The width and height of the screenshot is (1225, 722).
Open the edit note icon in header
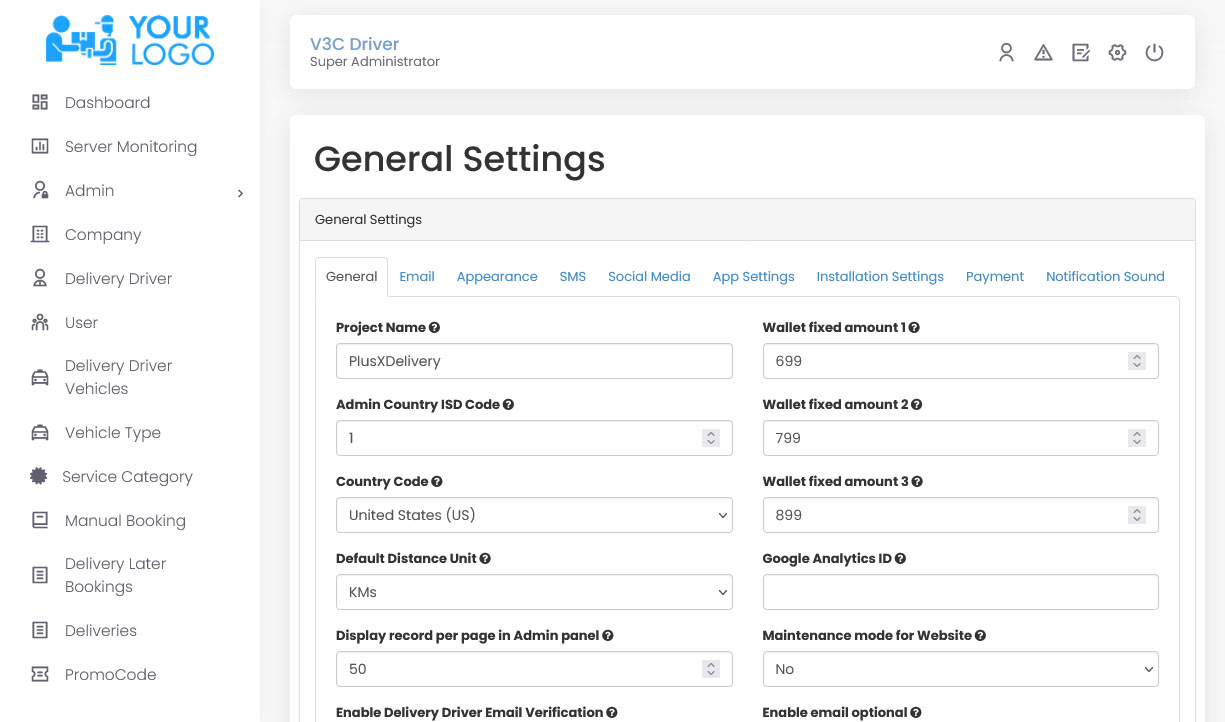pos(1081,53)
